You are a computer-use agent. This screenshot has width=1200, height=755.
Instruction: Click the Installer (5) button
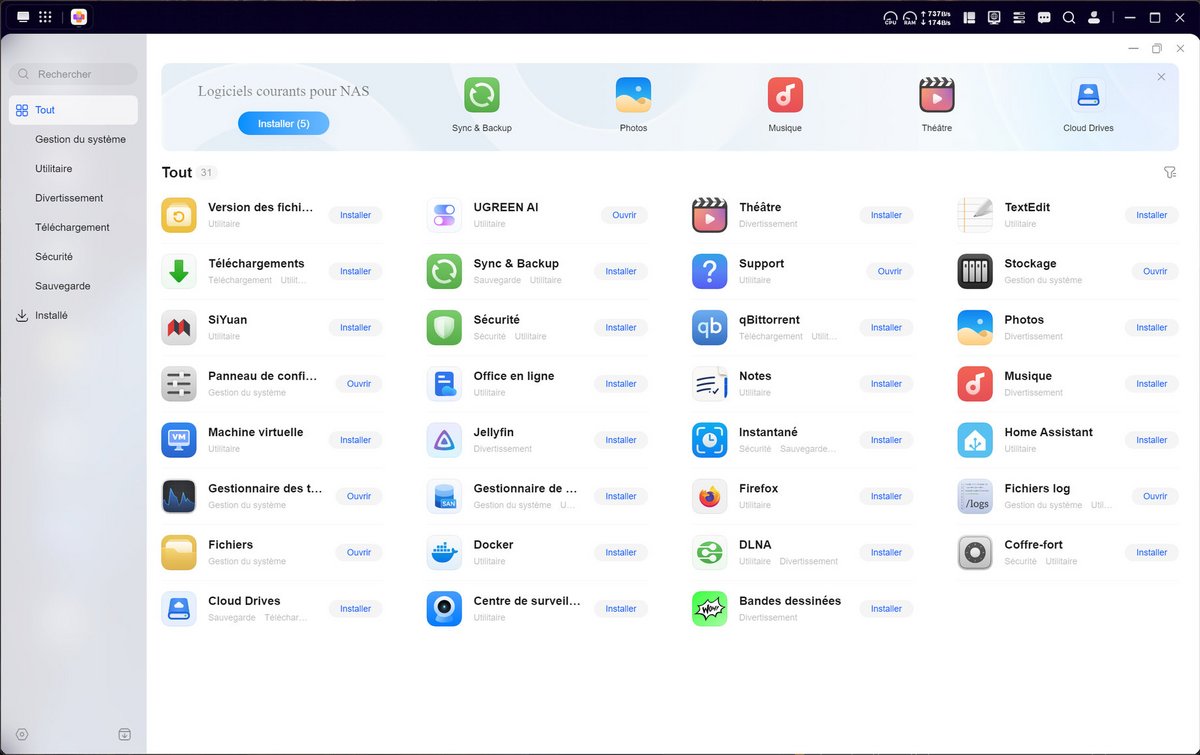tap(283, 123)
